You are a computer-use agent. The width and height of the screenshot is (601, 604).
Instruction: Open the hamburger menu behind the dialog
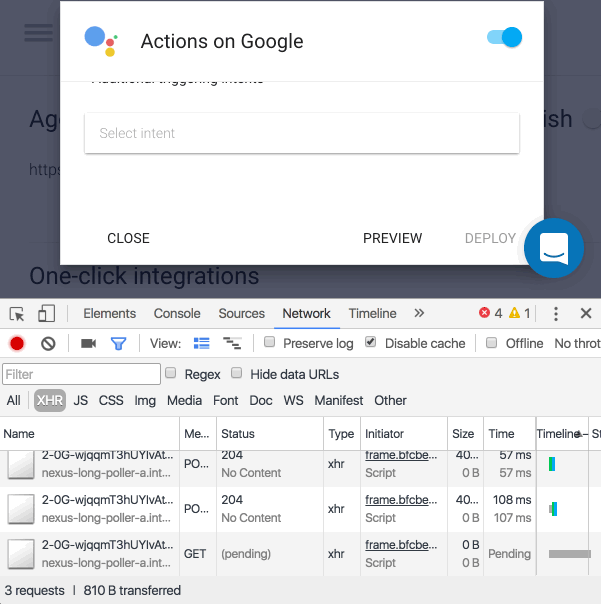39,32
